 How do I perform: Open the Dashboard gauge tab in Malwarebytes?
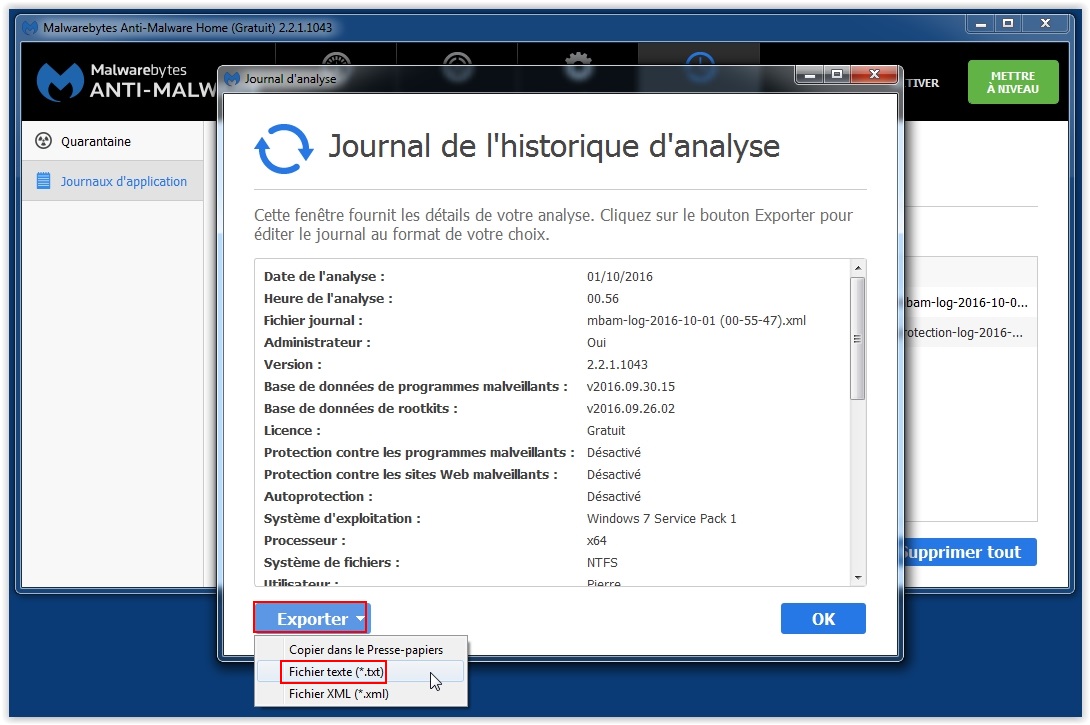pos(336,65)
